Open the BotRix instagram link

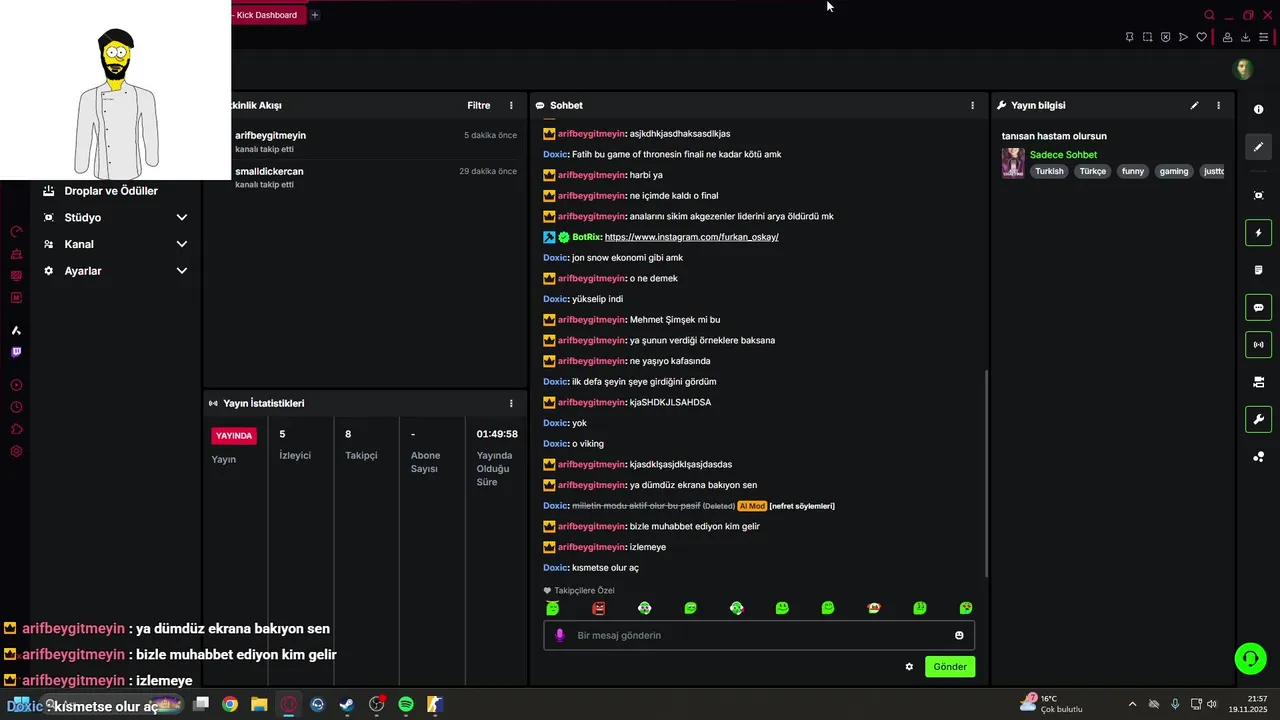point(691,237)
